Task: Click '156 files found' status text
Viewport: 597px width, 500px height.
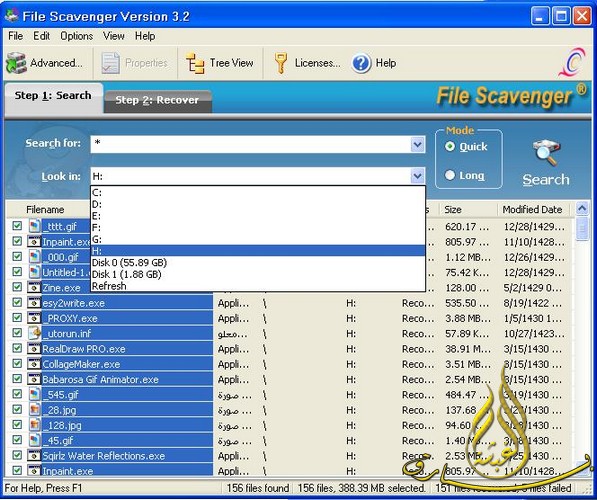Action: point(258,488)
